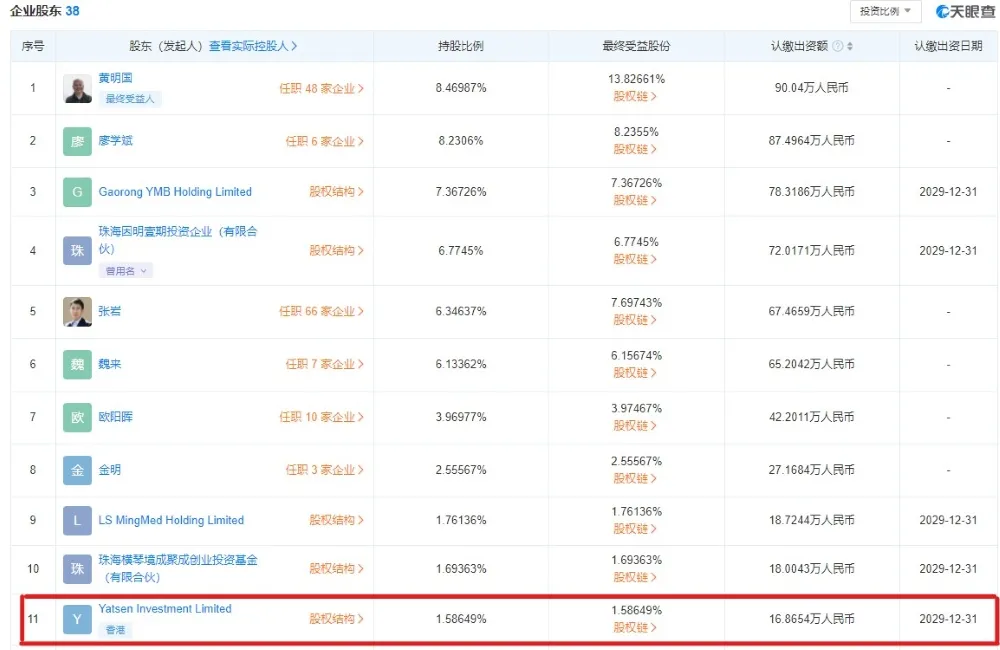Open Gaorong YMB Holding Limited link
Viewport: 1000px width, 650px height.
tap(175, 192)
